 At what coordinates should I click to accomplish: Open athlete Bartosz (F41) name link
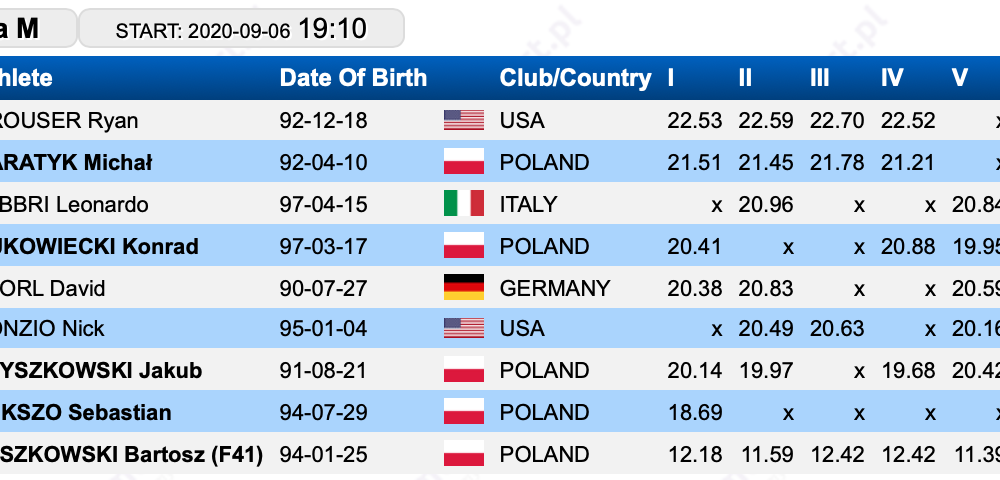tap(131, 455)
